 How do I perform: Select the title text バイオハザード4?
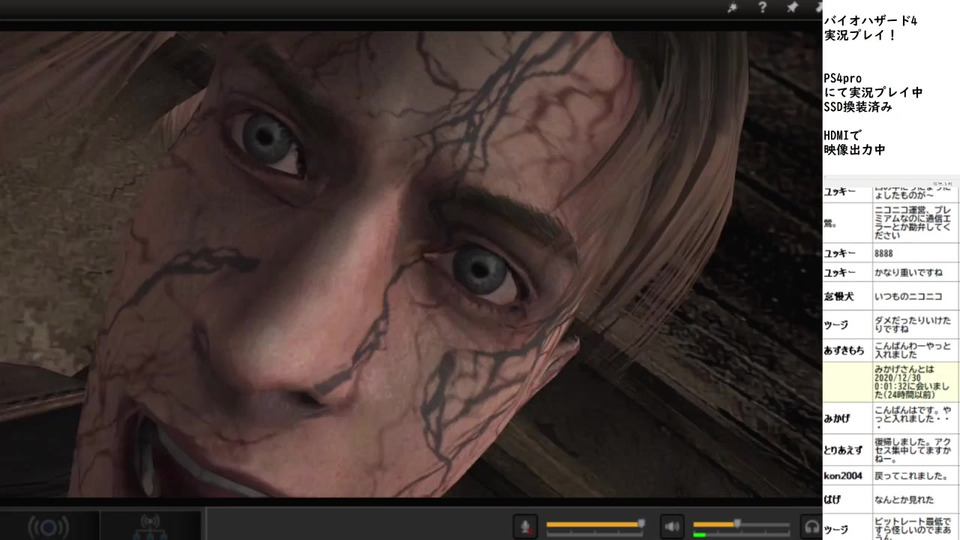[870, 21]
